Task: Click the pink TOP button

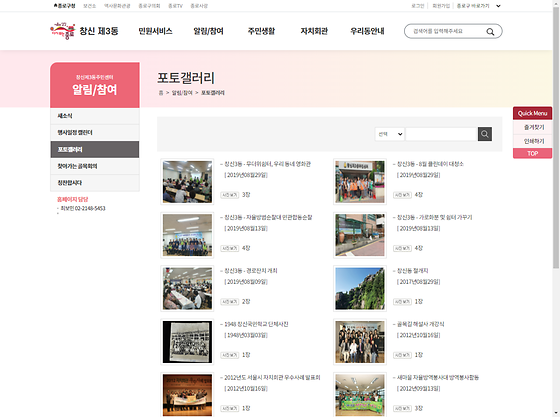Action: 532,154
